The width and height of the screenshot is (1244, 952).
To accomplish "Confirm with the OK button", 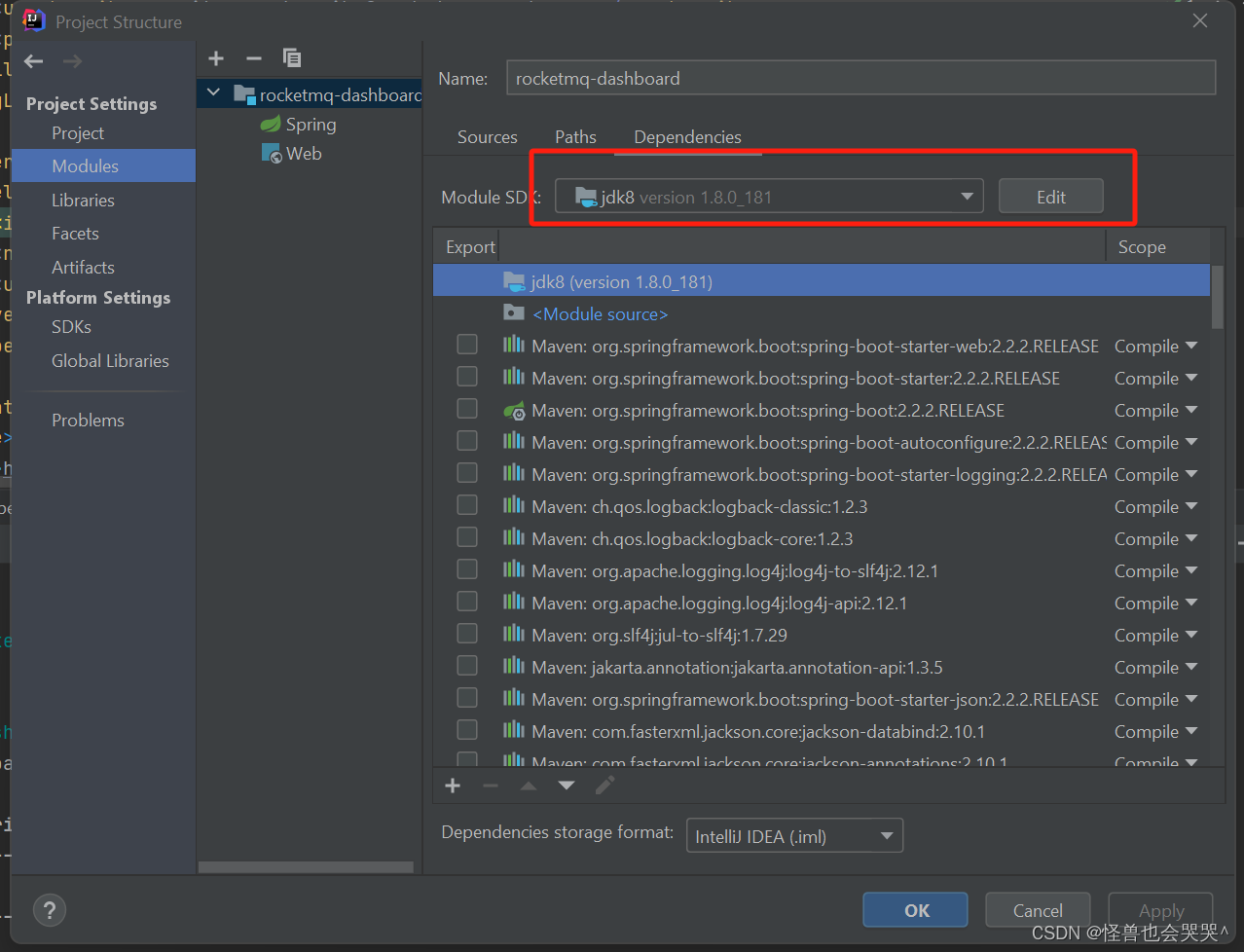I will pyautogui.click(x=916, y=910).
